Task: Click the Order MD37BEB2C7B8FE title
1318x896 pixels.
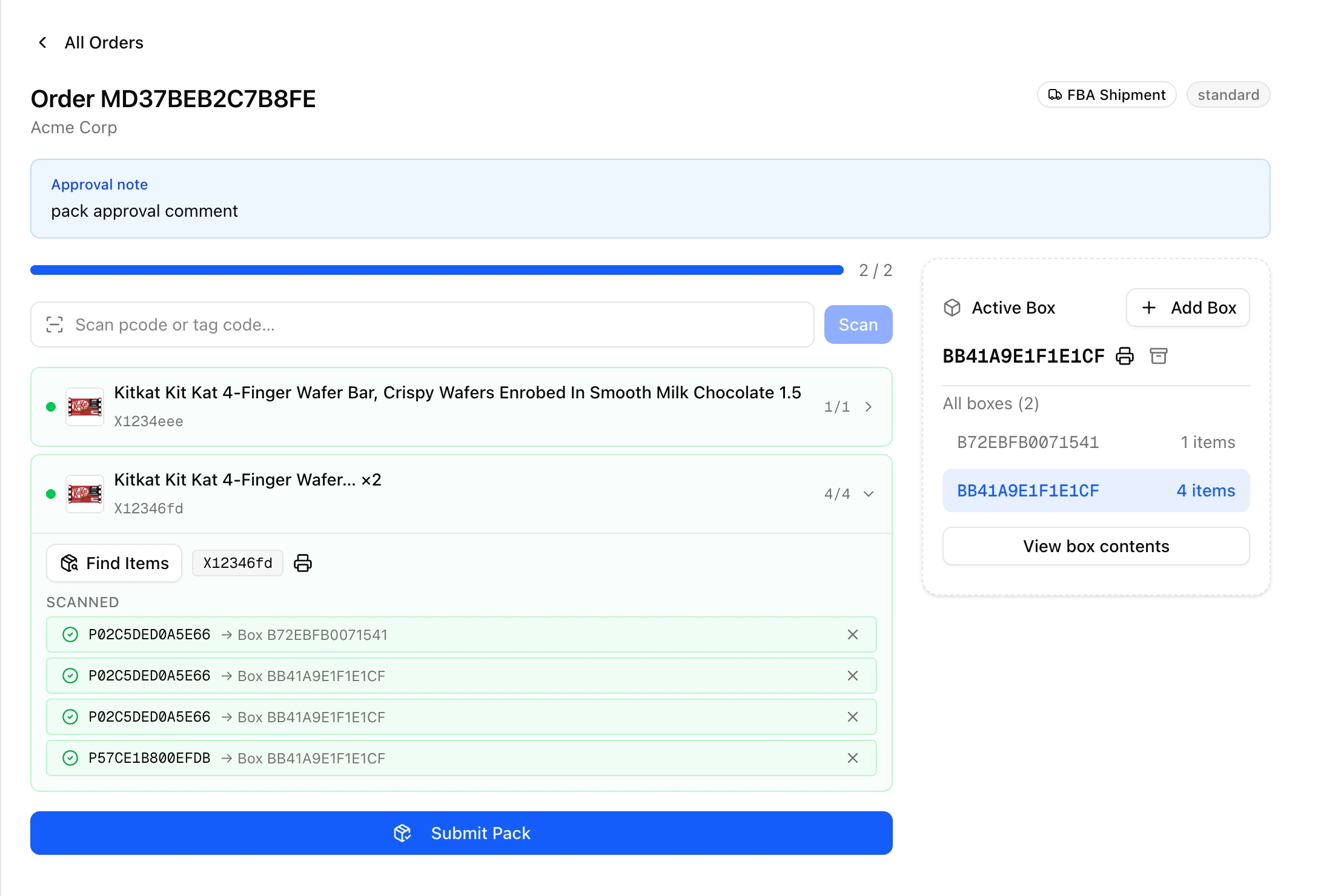Action: point(173,99)
